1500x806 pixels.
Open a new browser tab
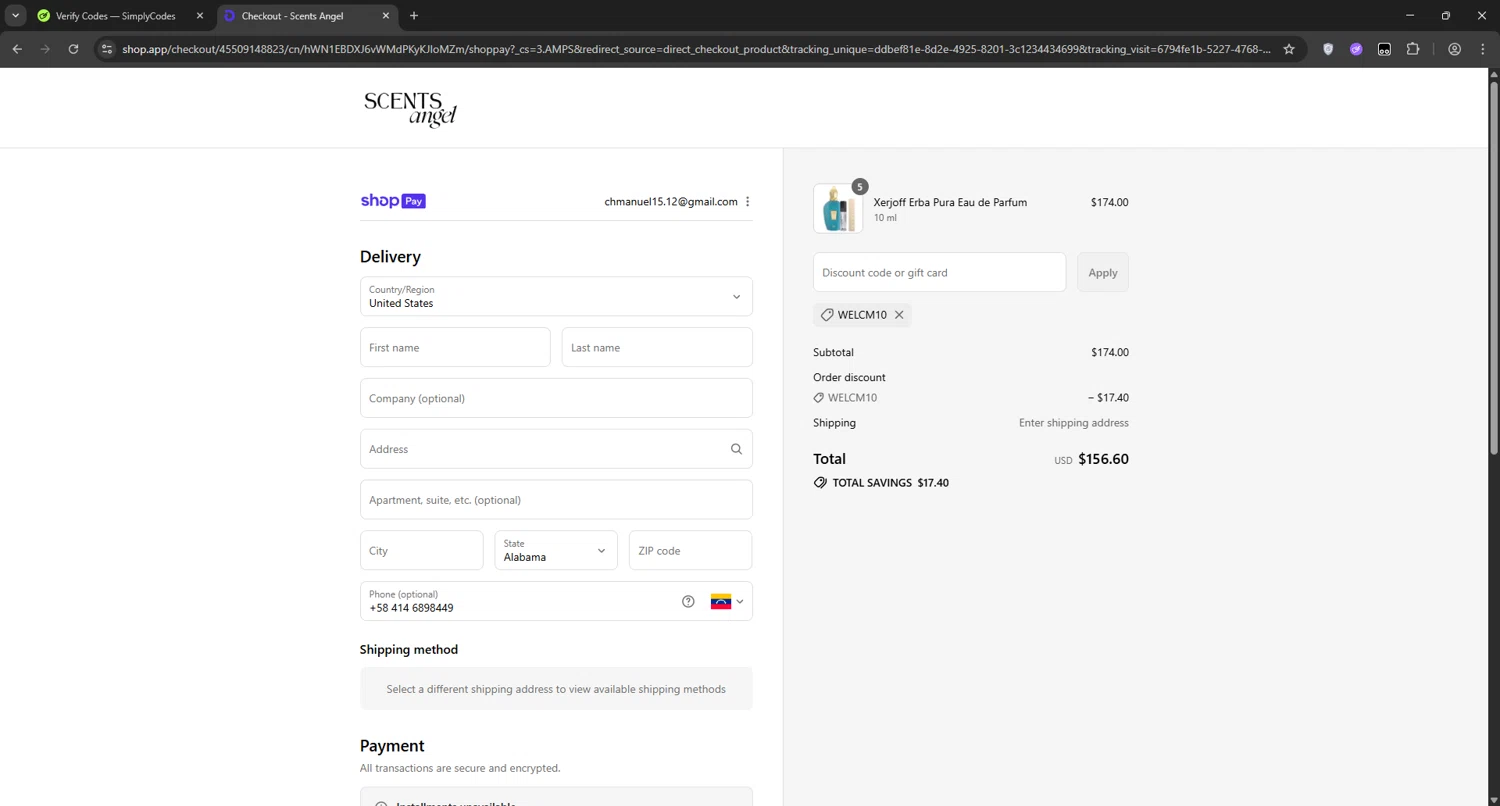(x=414, y=16)
